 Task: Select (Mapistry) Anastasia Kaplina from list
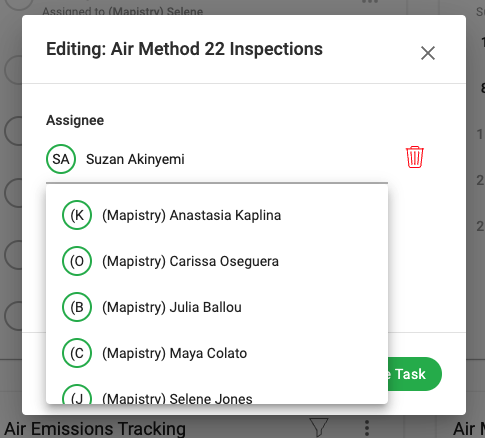point(217,215)
